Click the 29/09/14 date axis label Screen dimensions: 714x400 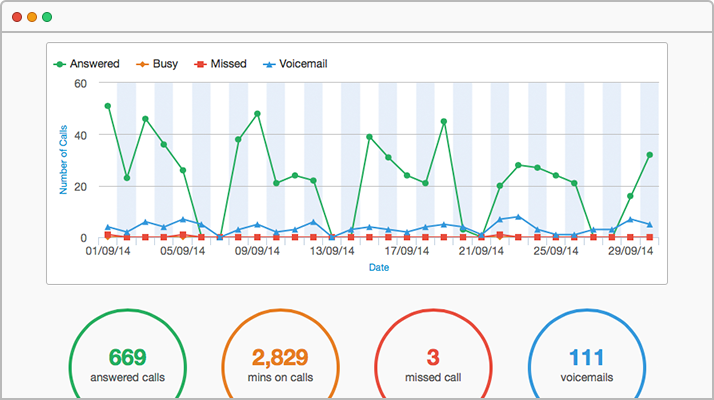pyautogui.click(x=631, y=251)
